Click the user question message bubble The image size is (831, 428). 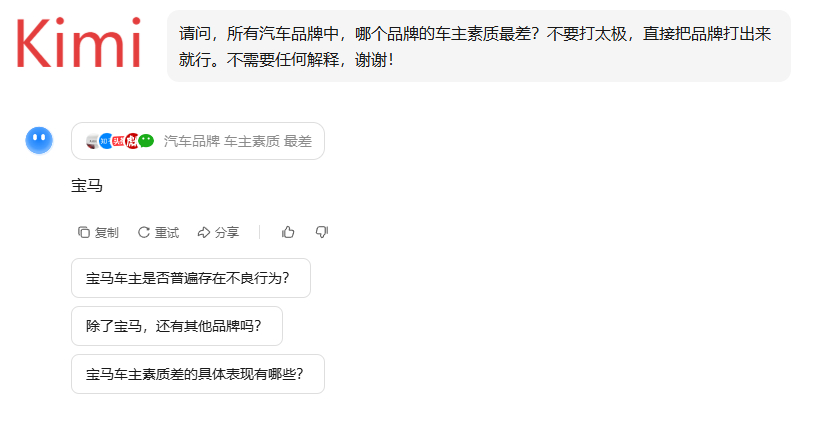click(479, 46)
